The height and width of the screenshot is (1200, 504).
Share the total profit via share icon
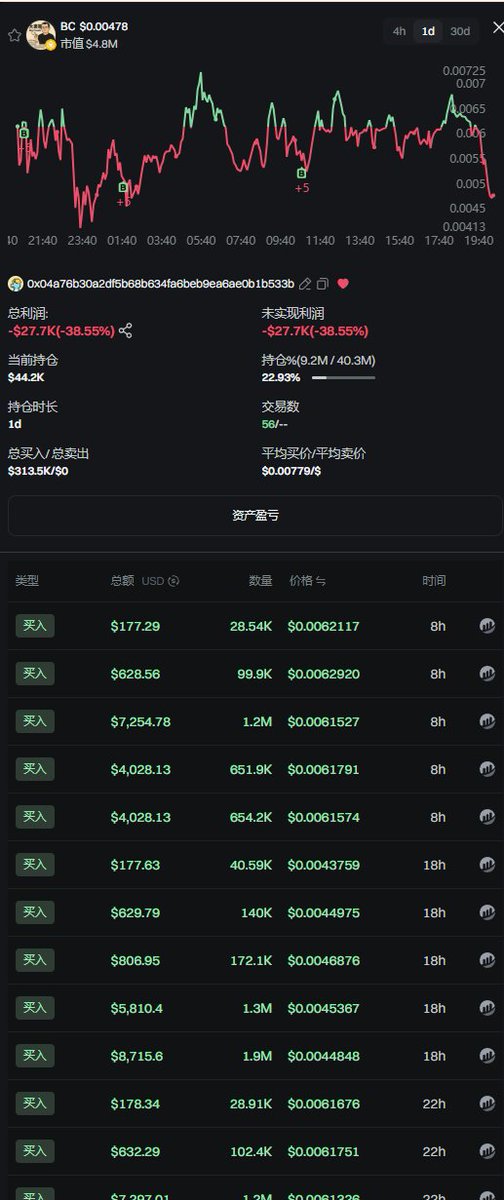126,331
